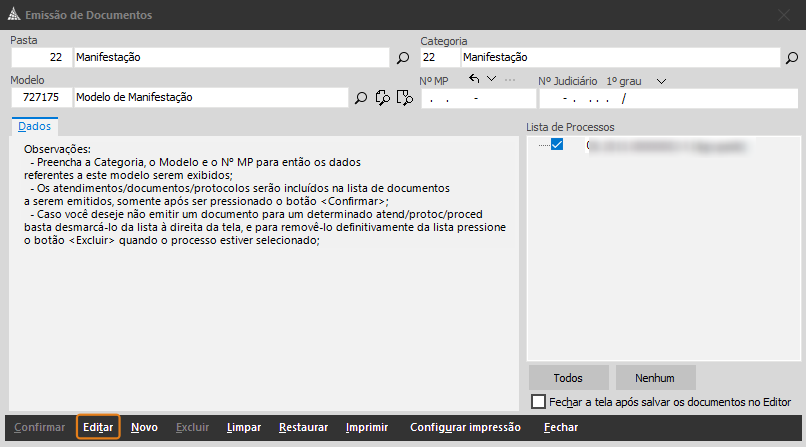Click the Nº MP input field
This screenshot has width=806, height=447.
(479, 99)
